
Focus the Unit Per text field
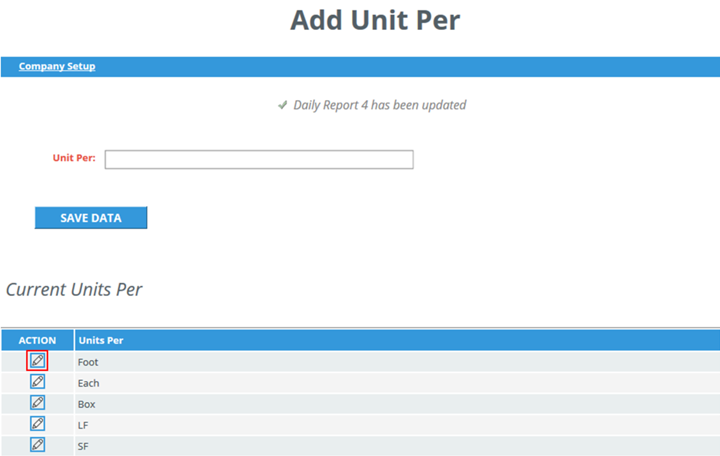[259, 159]
